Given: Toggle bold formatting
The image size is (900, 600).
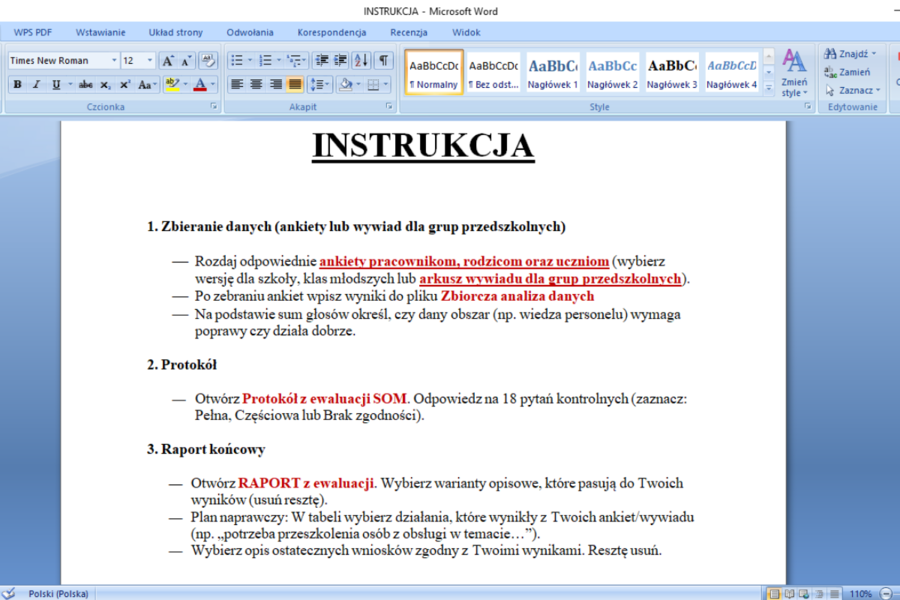Looking at the screenshot, I should click(x=17, y=84).
